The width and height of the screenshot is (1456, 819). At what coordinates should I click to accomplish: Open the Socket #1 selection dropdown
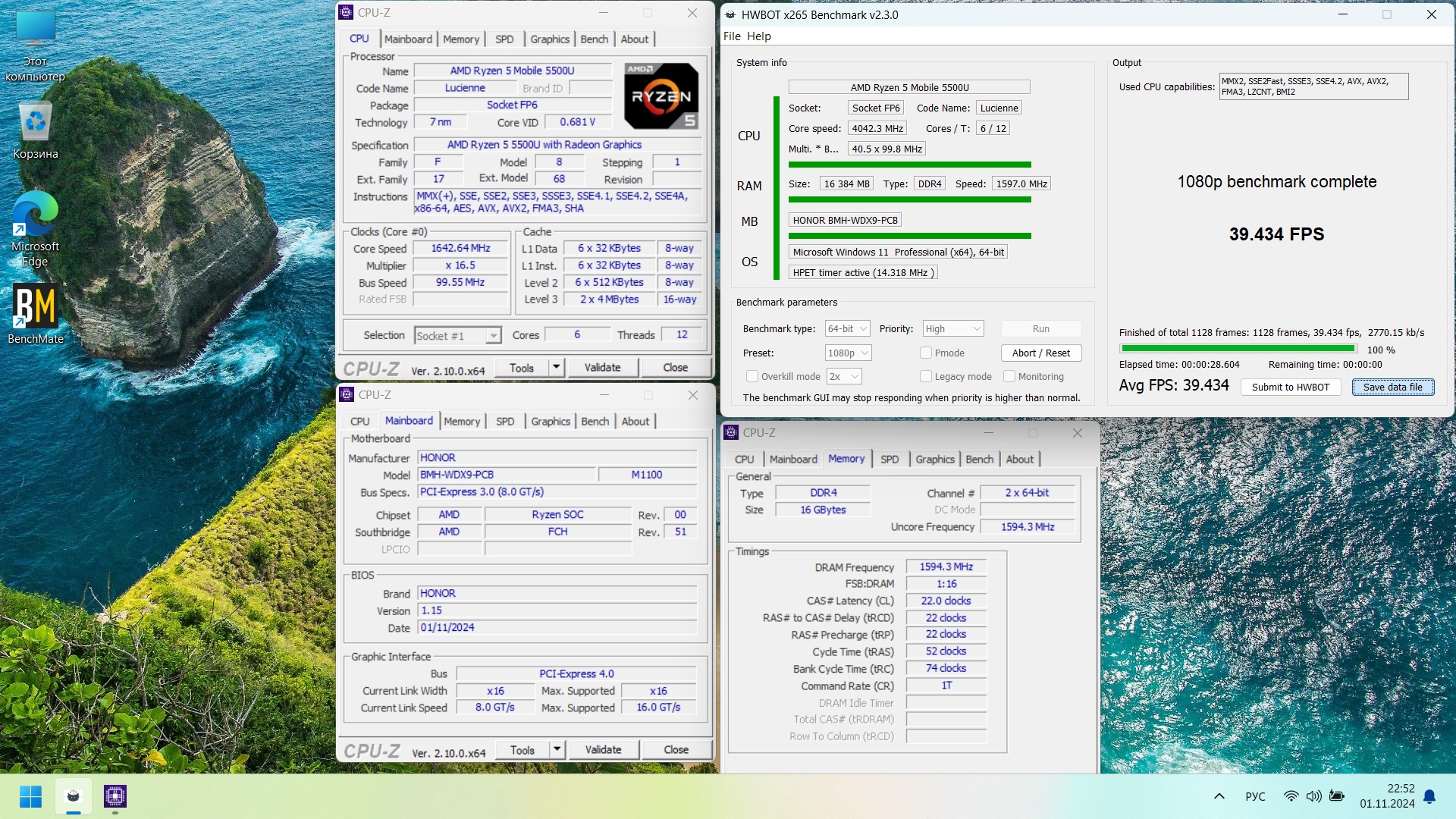click(458, 335)
